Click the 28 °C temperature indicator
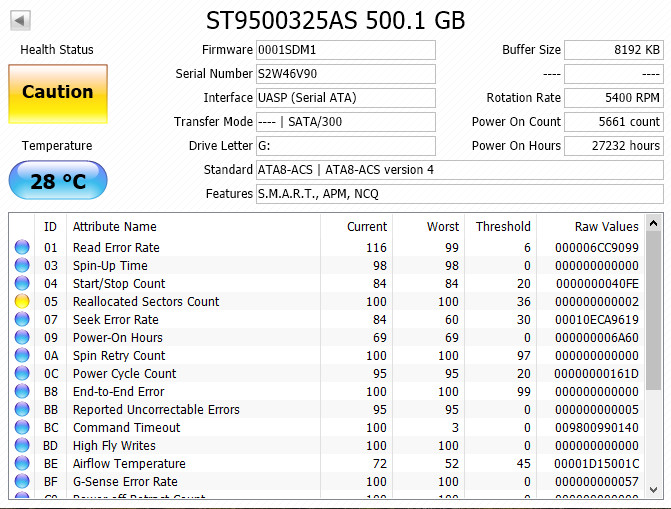671x509 pixels. coord(57,181)
